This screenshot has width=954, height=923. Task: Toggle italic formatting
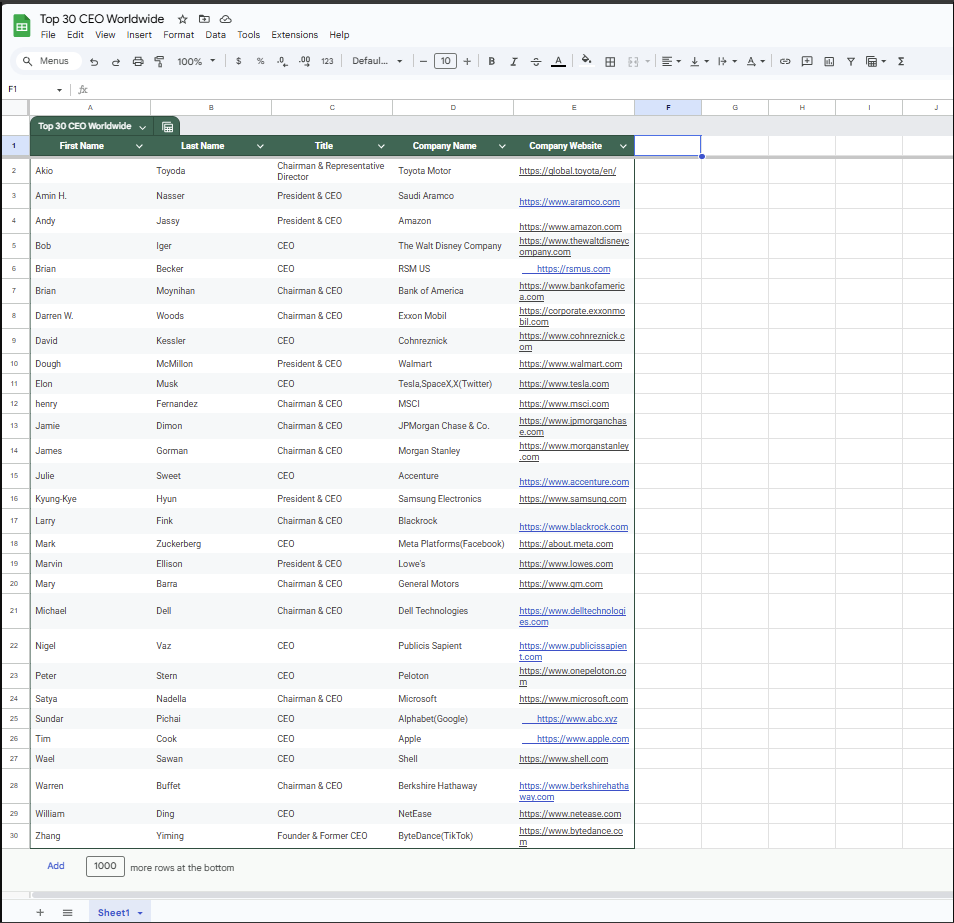(x=514, y=61)
